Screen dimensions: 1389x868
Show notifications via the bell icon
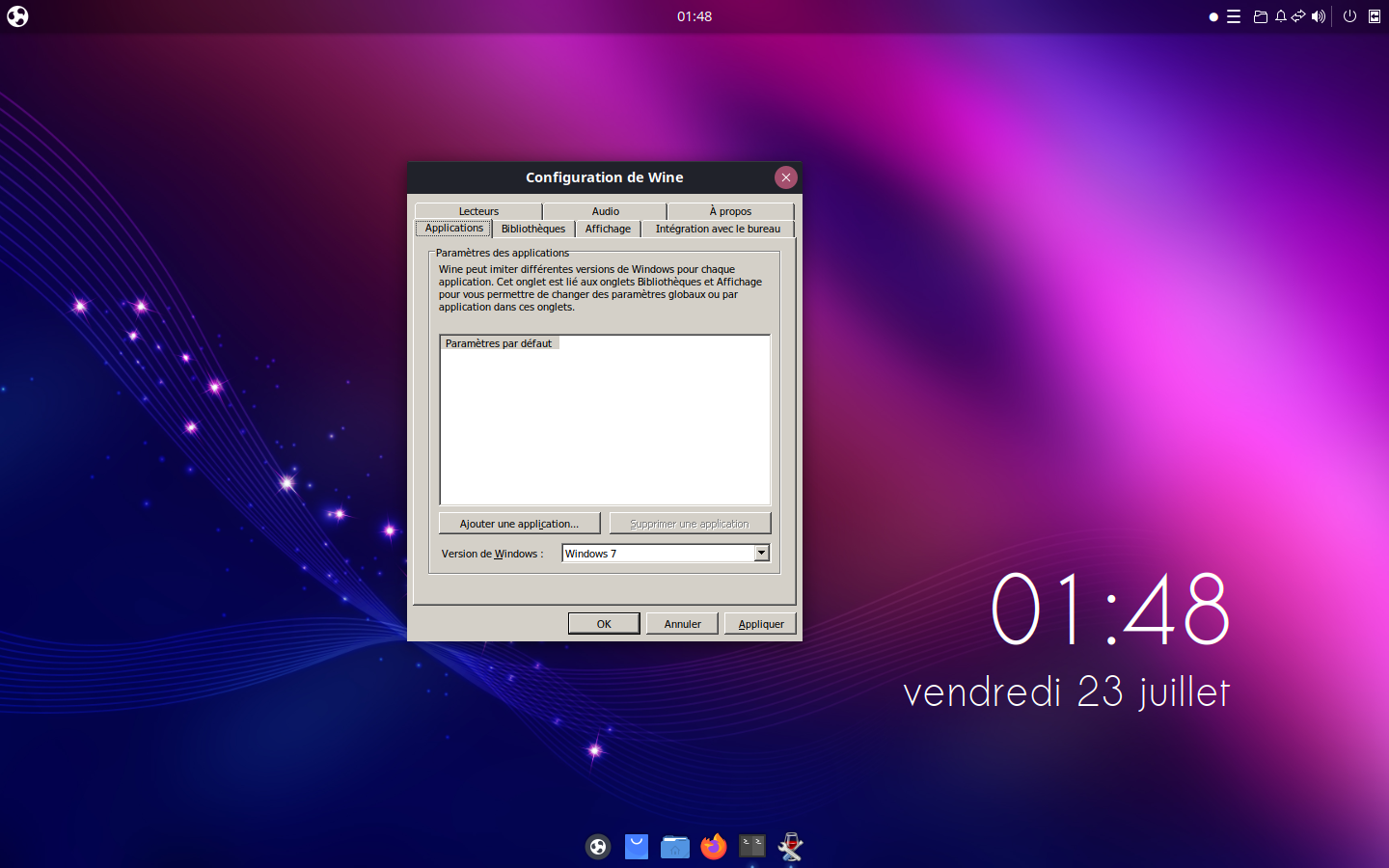point(1281,16)
